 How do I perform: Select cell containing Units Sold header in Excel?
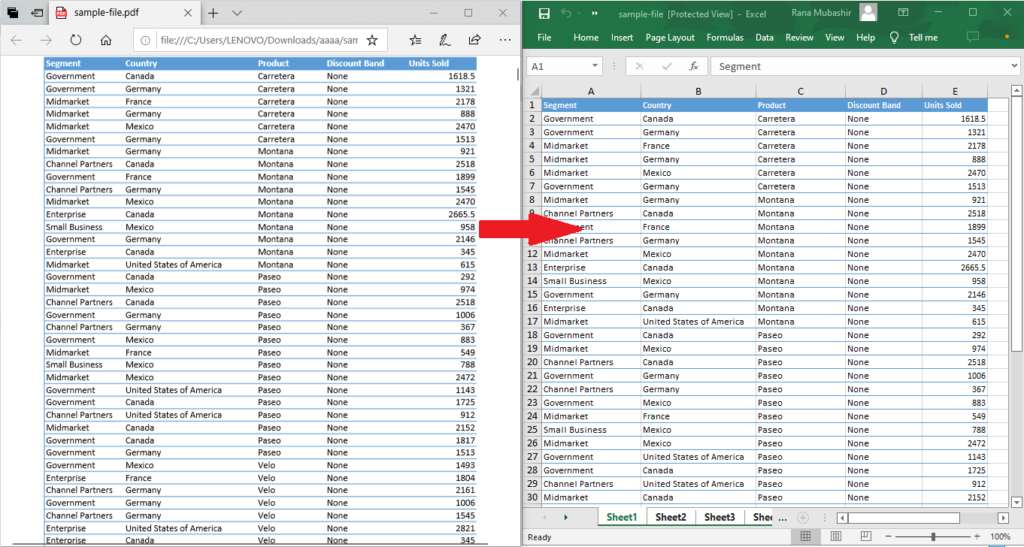pyautogui.click(x=954, y=105)
